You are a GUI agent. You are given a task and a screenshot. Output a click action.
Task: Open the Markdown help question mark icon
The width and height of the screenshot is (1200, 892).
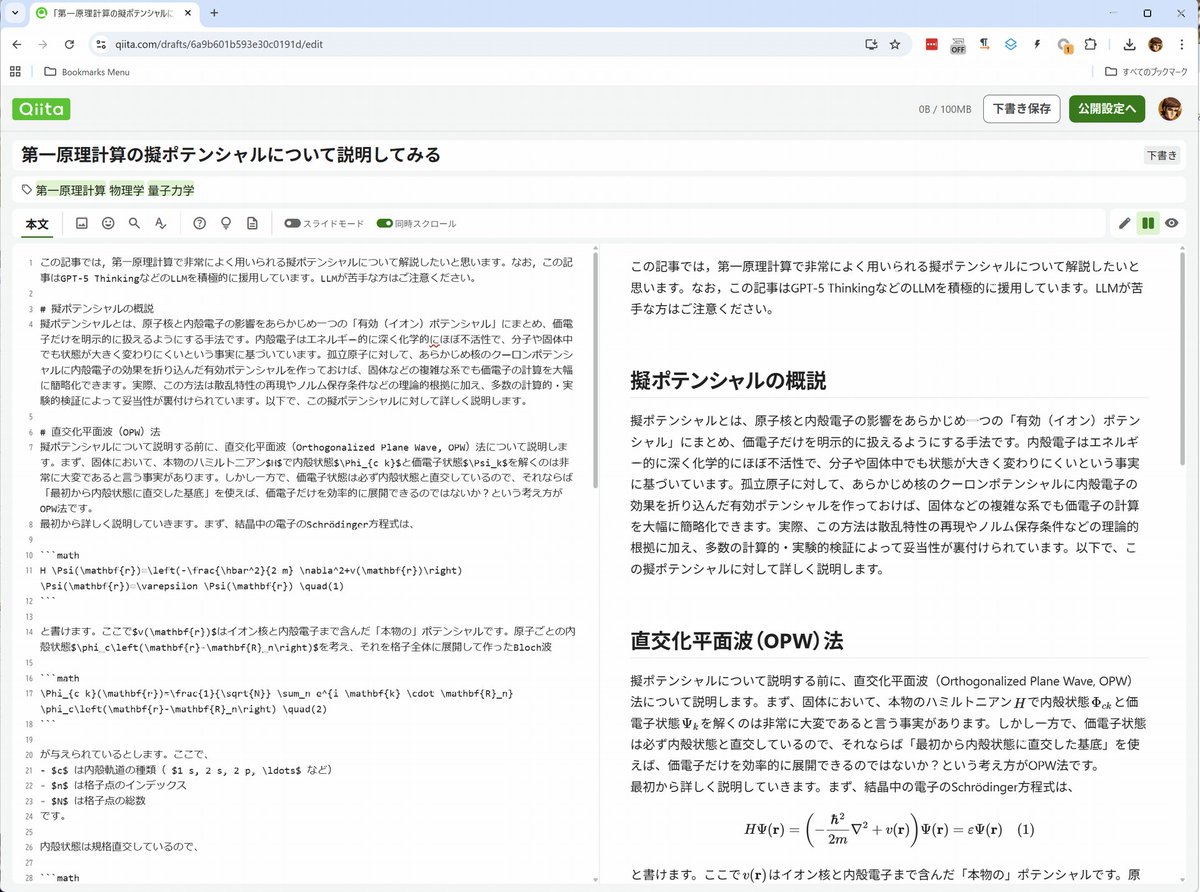point(200,223)
